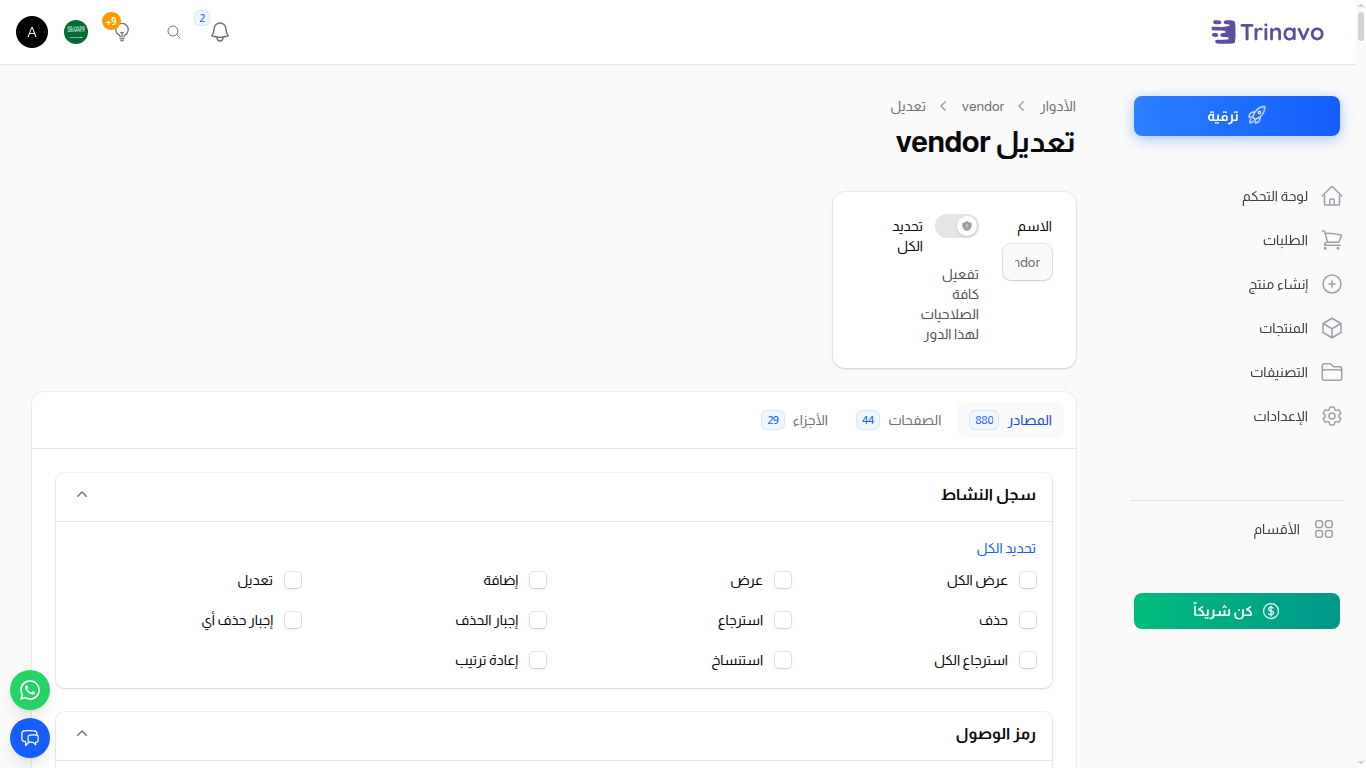1366x768 pixels.
Task: Check the إعادة ترتيب permission
Action: pyautogui.click(x=538, y=660)
